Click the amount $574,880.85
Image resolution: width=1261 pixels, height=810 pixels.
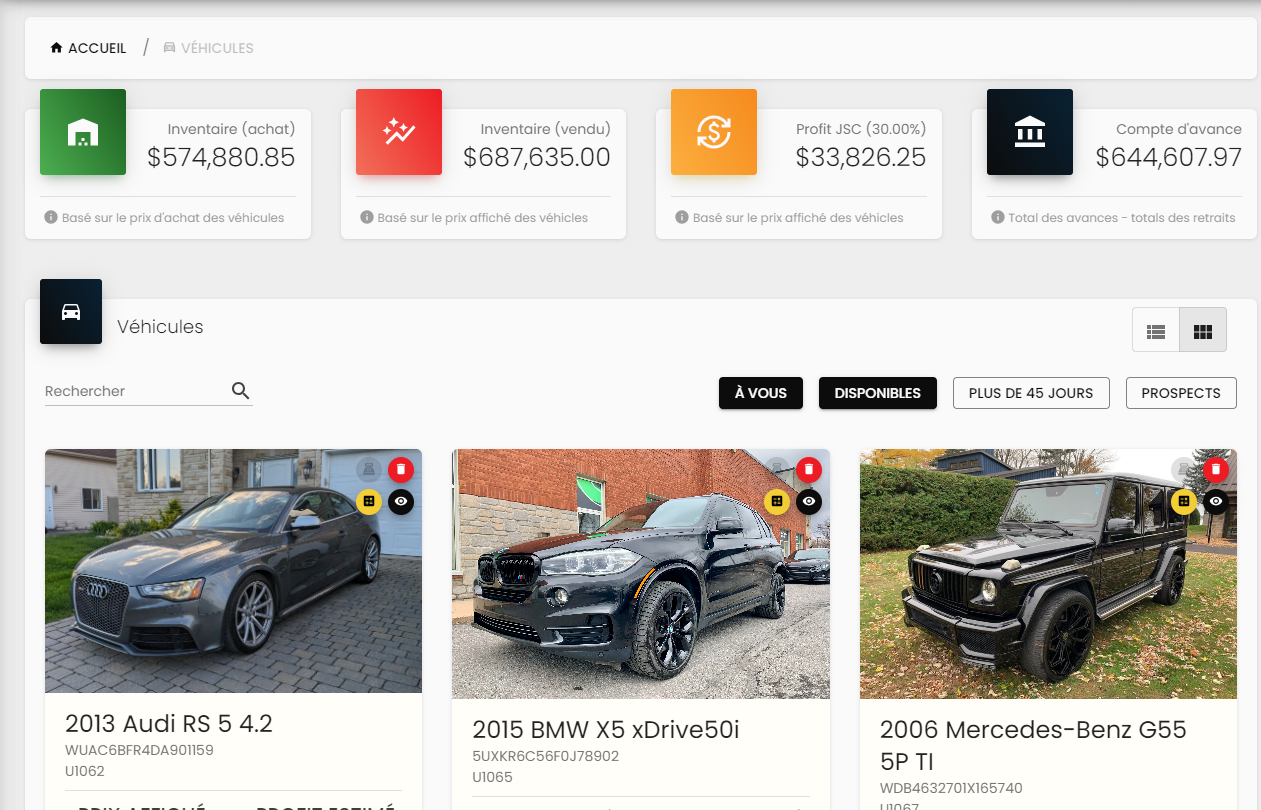click(x=221, y=157)
